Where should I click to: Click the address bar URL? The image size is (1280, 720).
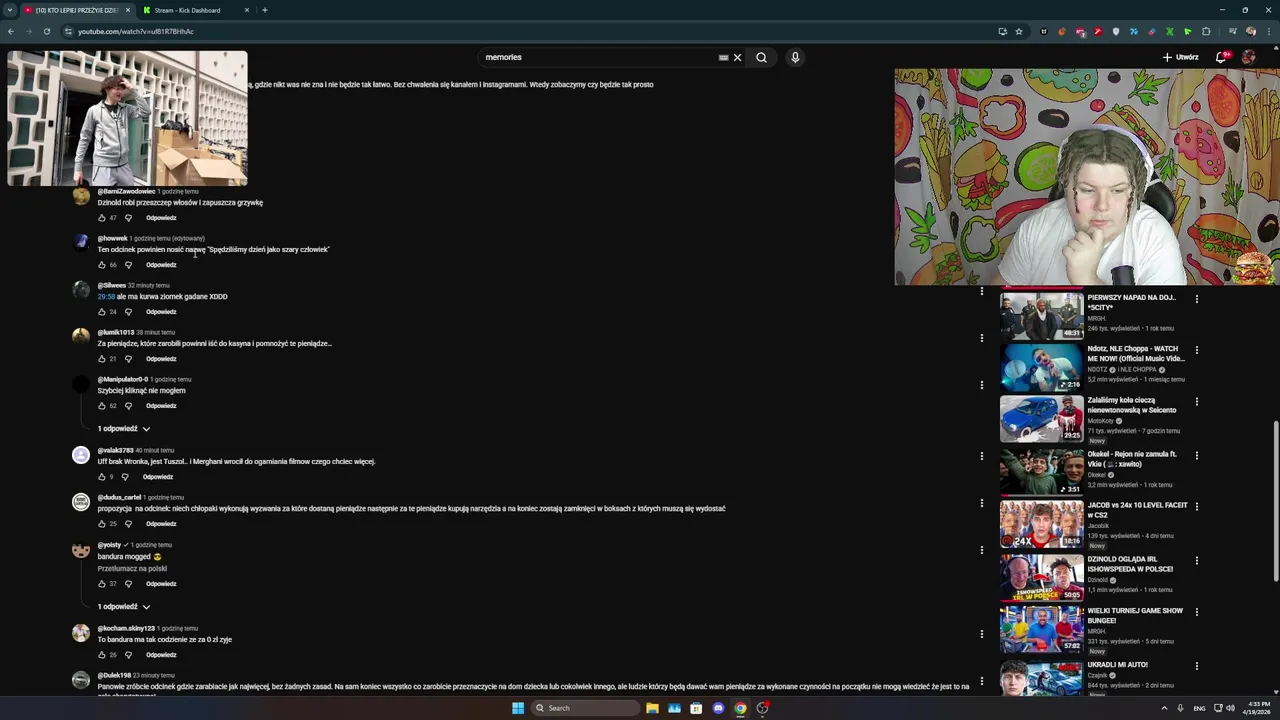[136, 31]
